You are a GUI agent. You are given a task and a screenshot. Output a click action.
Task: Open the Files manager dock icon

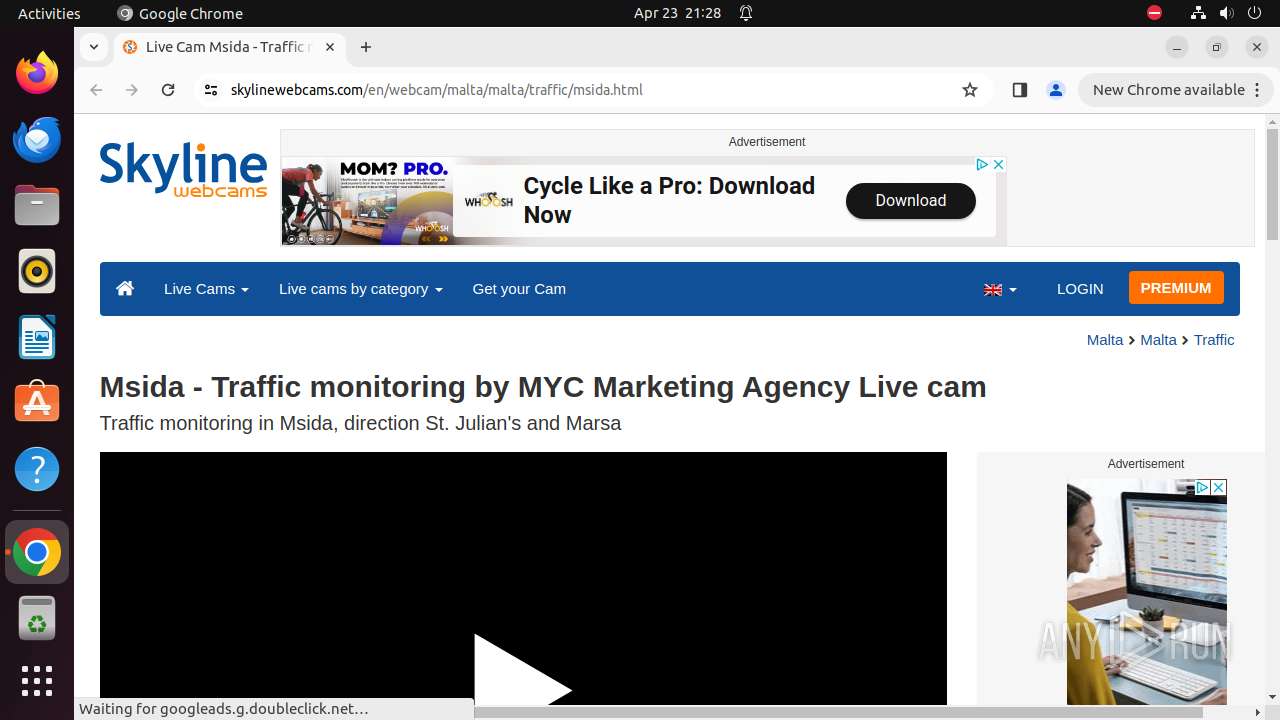[37, 205]
